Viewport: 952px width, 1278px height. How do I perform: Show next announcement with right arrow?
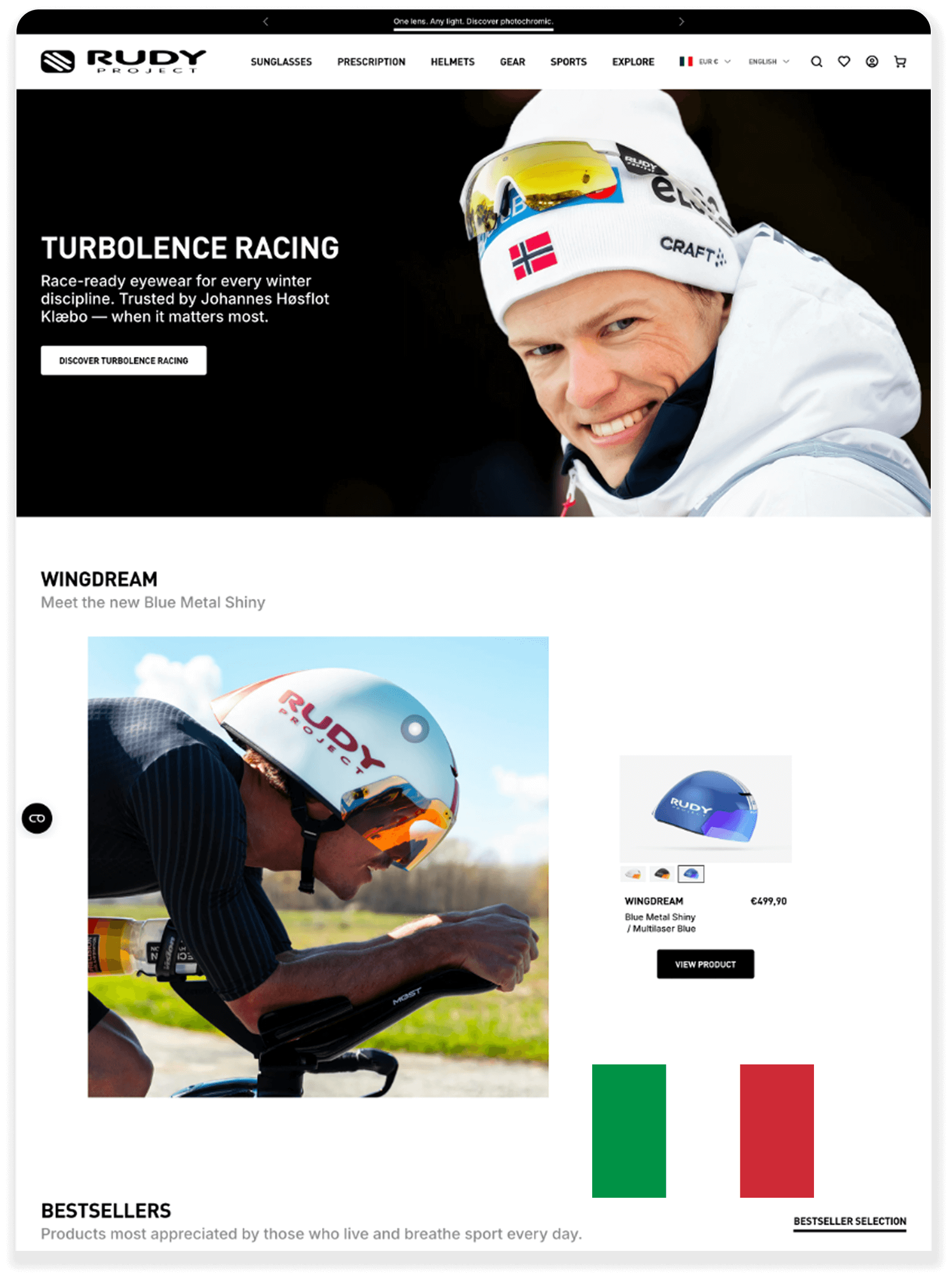click(x=681, y=22)
